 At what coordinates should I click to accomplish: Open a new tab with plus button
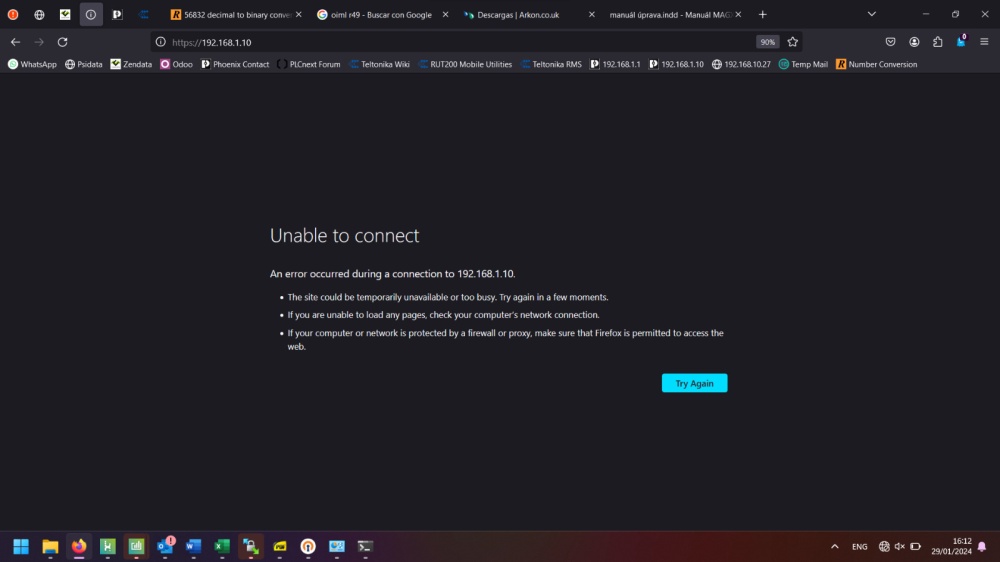[x=763, y=15]
